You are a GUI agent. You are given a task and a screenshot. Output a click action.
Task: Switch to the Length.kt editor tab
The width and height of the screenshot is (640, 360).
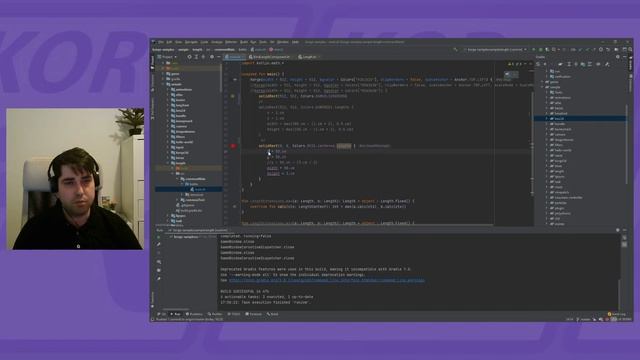[x=309, y=57]
